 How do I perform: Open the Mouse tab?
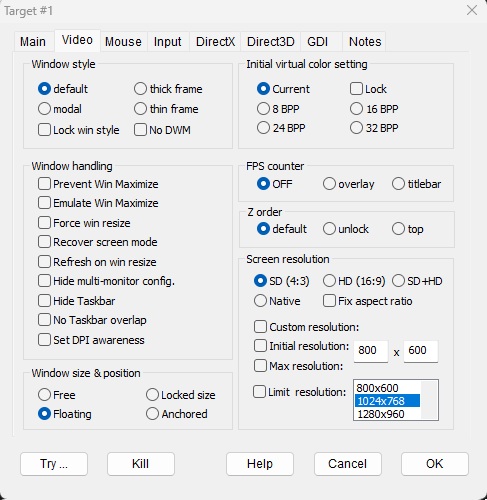point(123,42)
